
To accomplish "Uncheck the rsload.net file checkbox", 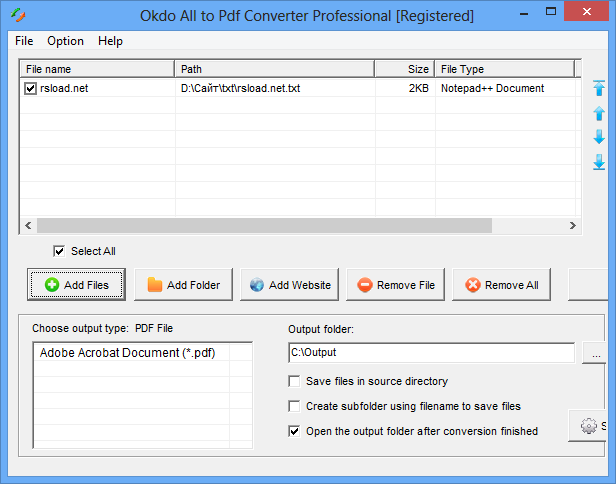I will pos(30,88).
